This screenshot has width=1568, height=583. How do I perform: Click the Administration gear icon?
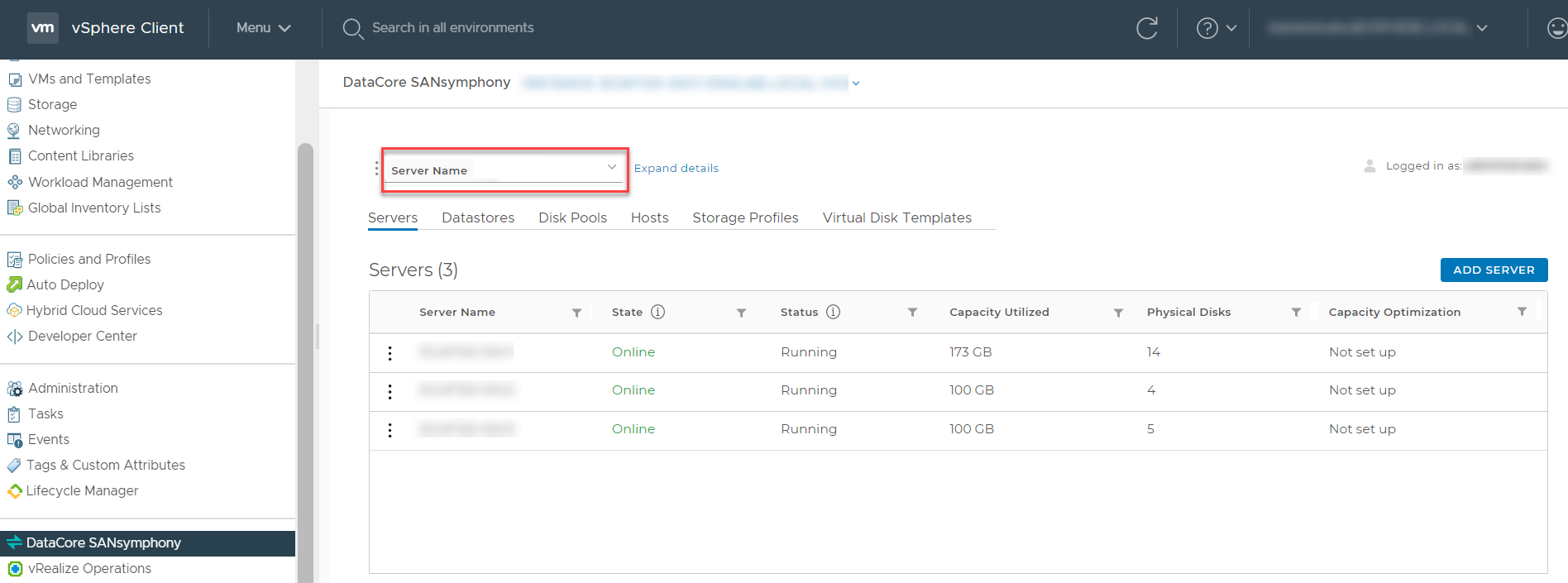[15, 389]
